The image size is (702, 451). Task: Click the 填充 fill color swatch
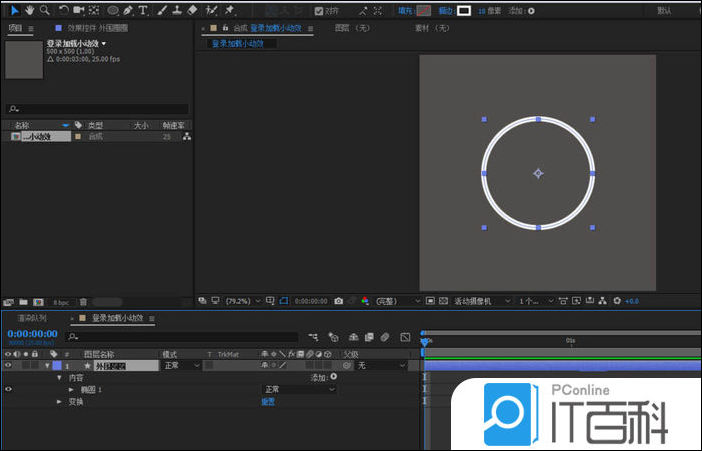pos(424,11)
